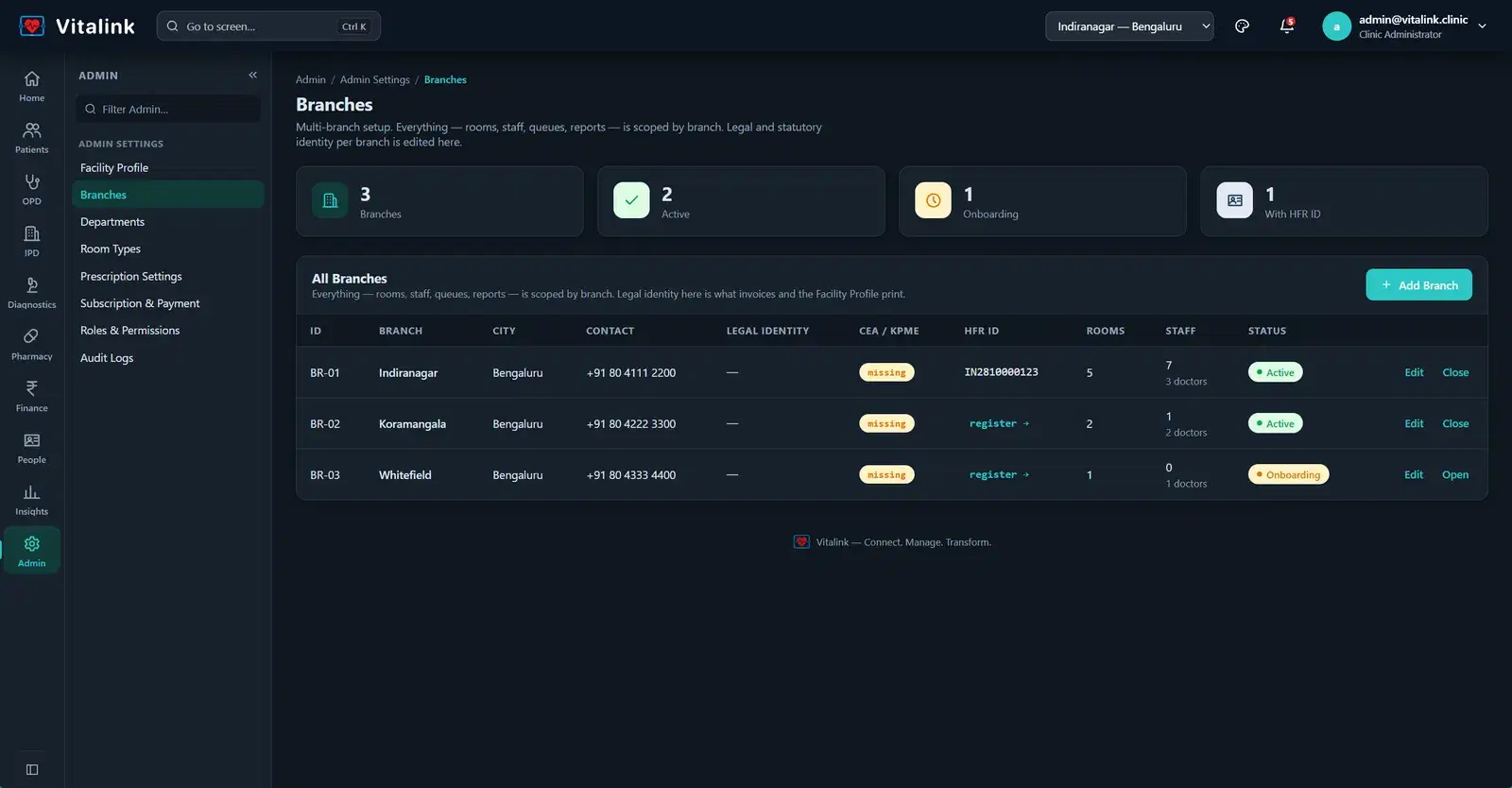The height and width of the screenshot is (788, 1512).
Task: Click the Whitefield branch name
Action: click(404, 474)
